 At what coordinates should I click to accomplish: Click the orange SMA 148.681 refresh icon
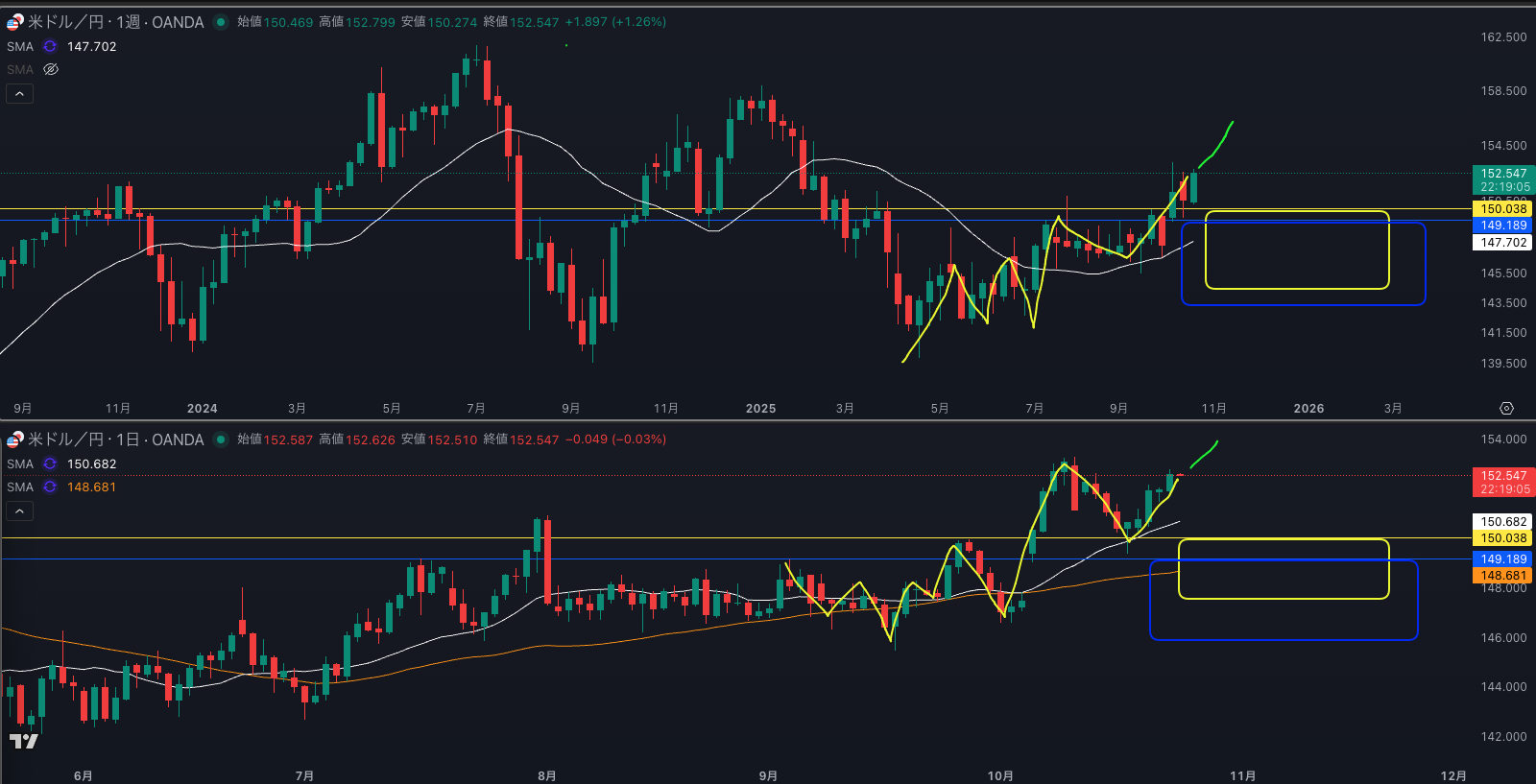pyautogui.click(x=50, y=487)
